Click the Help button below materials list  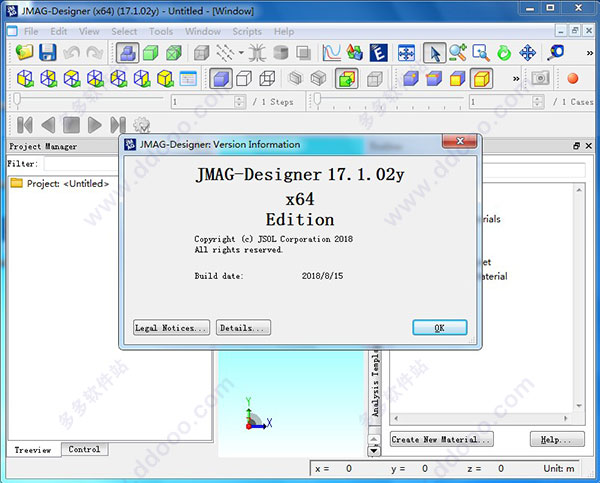(x=557, y=439)
